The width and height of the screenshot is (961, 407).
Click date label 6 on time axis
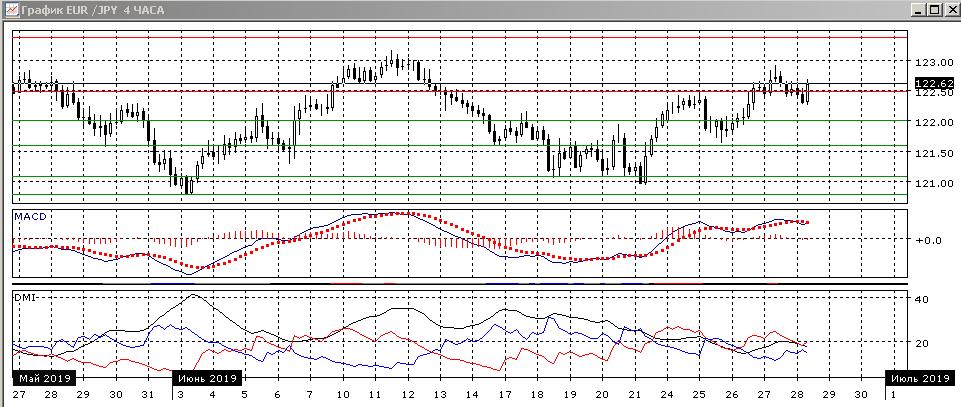(x=277, y=394)
